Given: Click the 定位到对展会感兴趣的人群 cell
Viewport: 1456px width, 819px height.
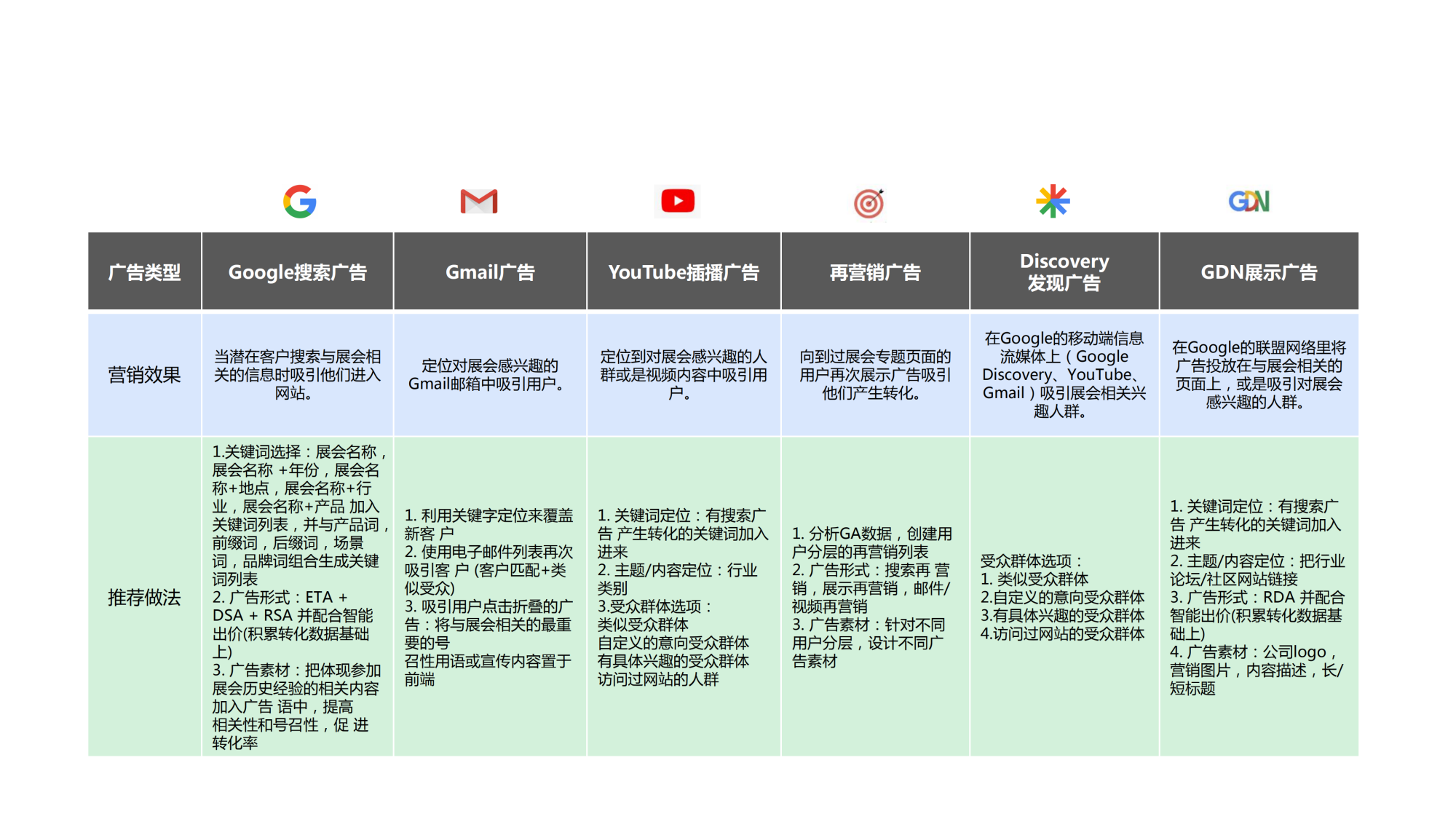Looking at the screenshot, I should pos(684,375).
